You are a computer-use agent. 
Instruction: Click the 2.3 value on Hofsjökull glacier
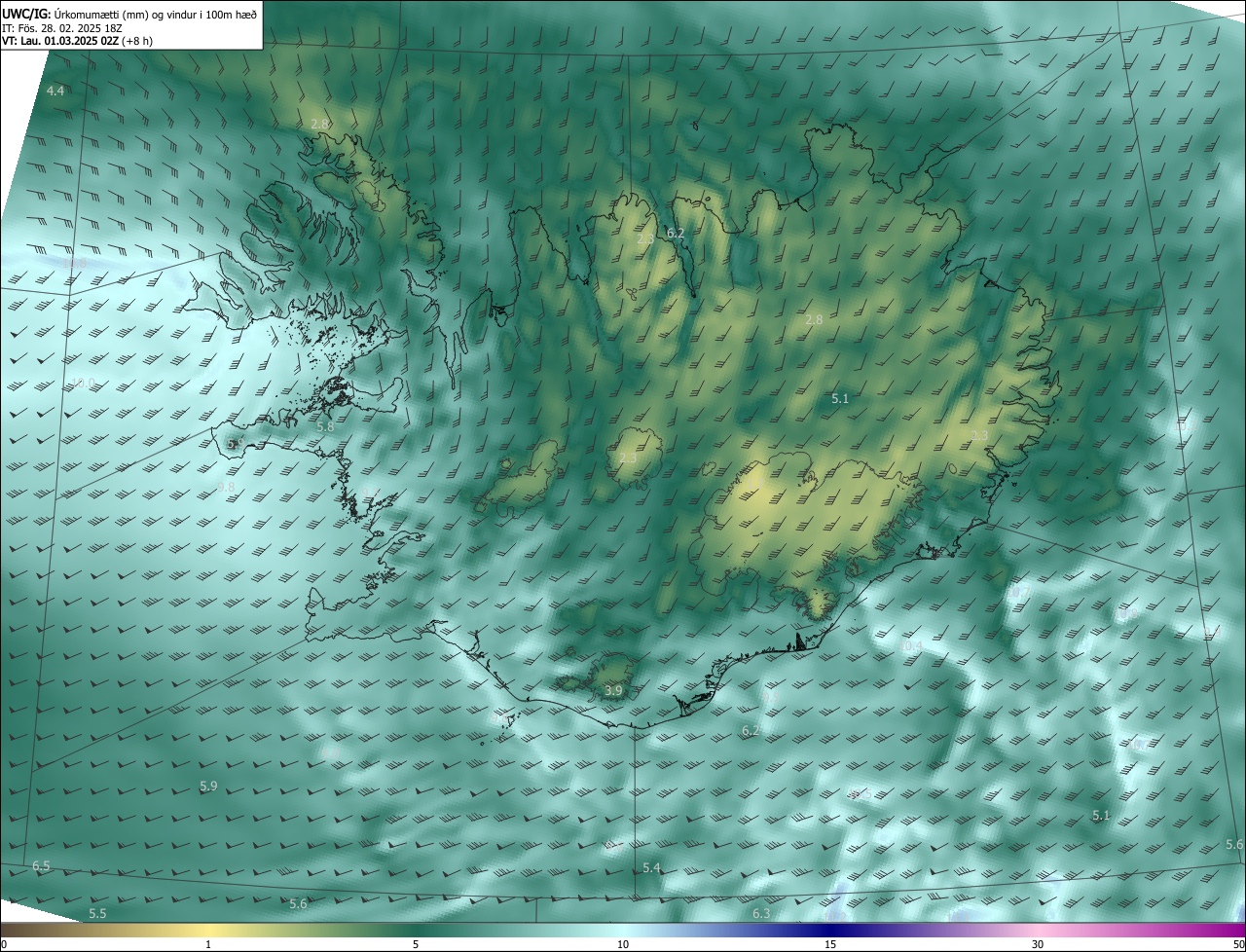pyautogui.click(x=628, y=458)
